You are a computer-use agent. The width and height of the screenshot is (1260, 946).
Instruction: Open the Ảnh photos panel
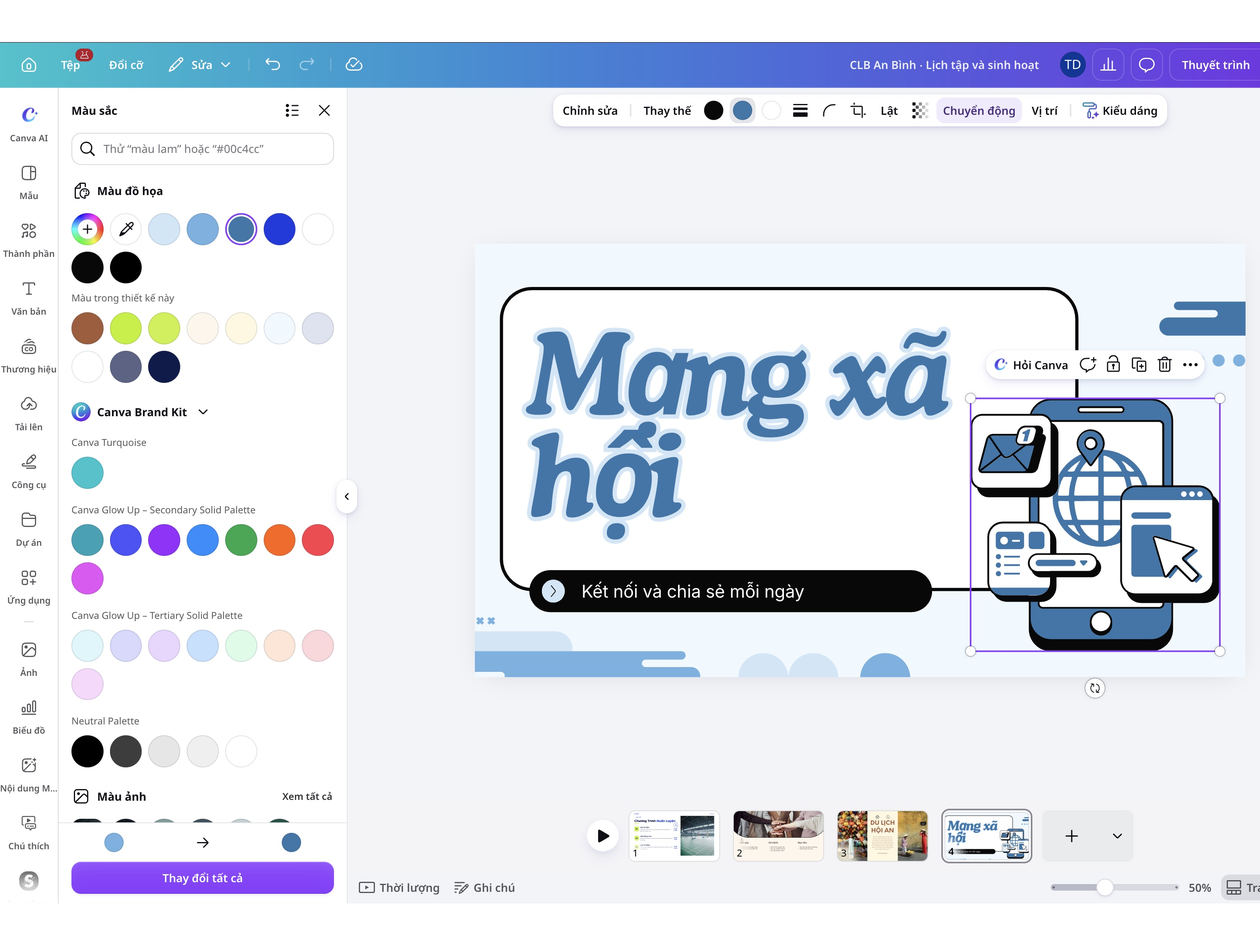[x=29, y=659]
